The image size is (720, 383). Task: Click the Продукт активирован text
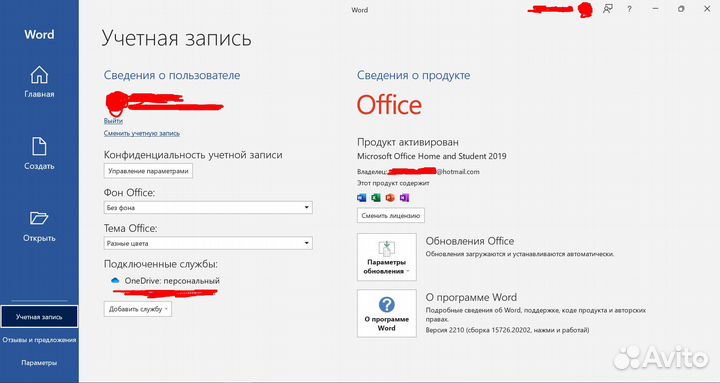pos(408,142)
